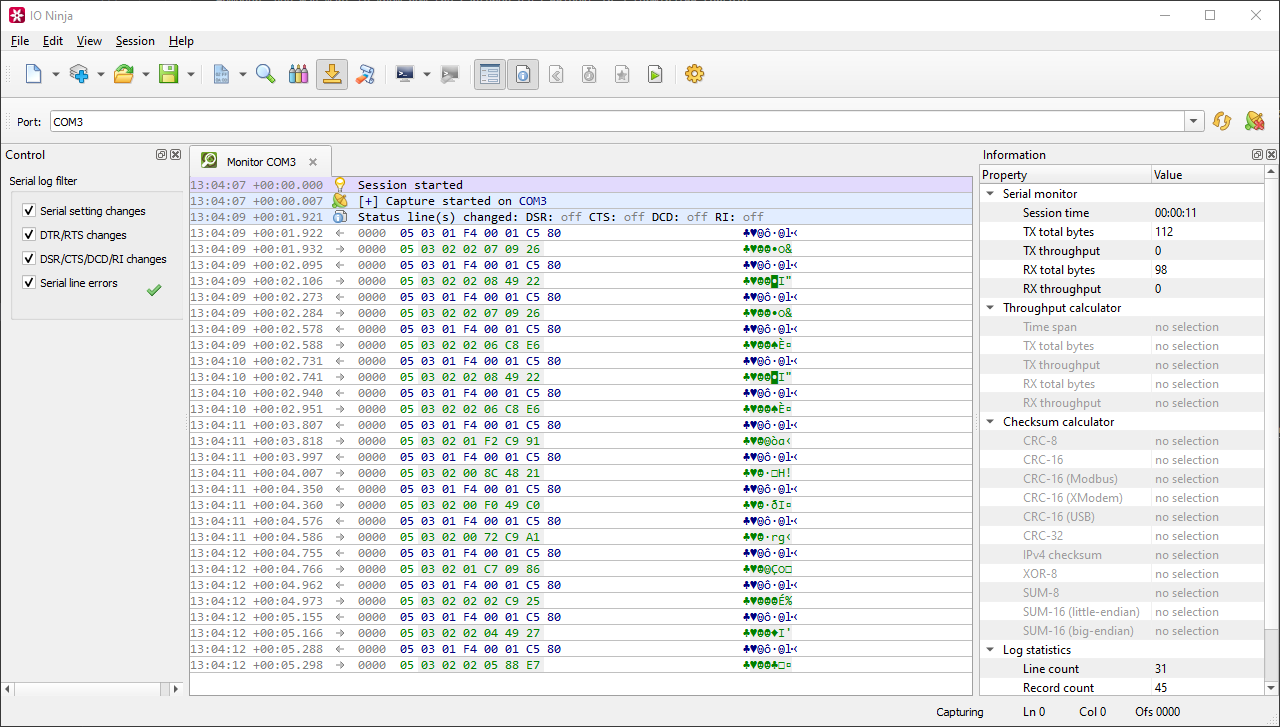Collapse the Throughput calculator section
Viewport: 1280px width, 727px height.
pos(990,308)
